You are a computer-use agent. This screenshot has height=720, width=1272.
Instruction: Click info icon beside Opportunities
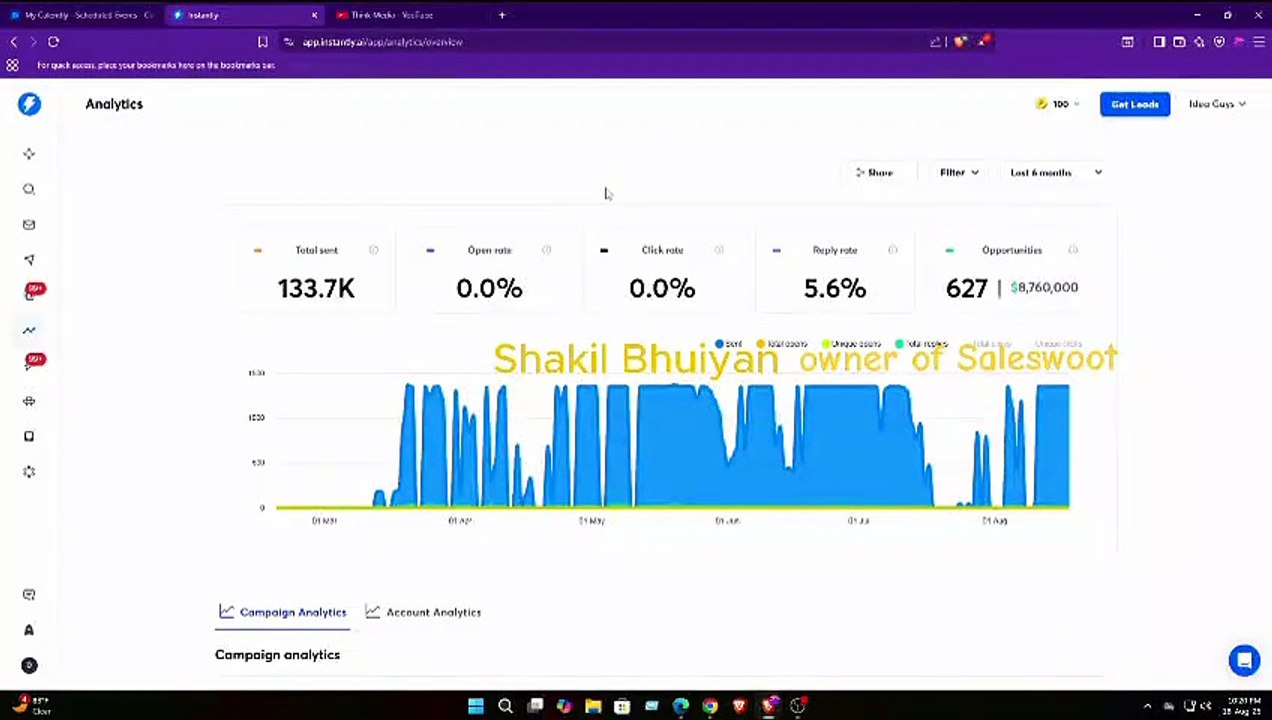1073,250
